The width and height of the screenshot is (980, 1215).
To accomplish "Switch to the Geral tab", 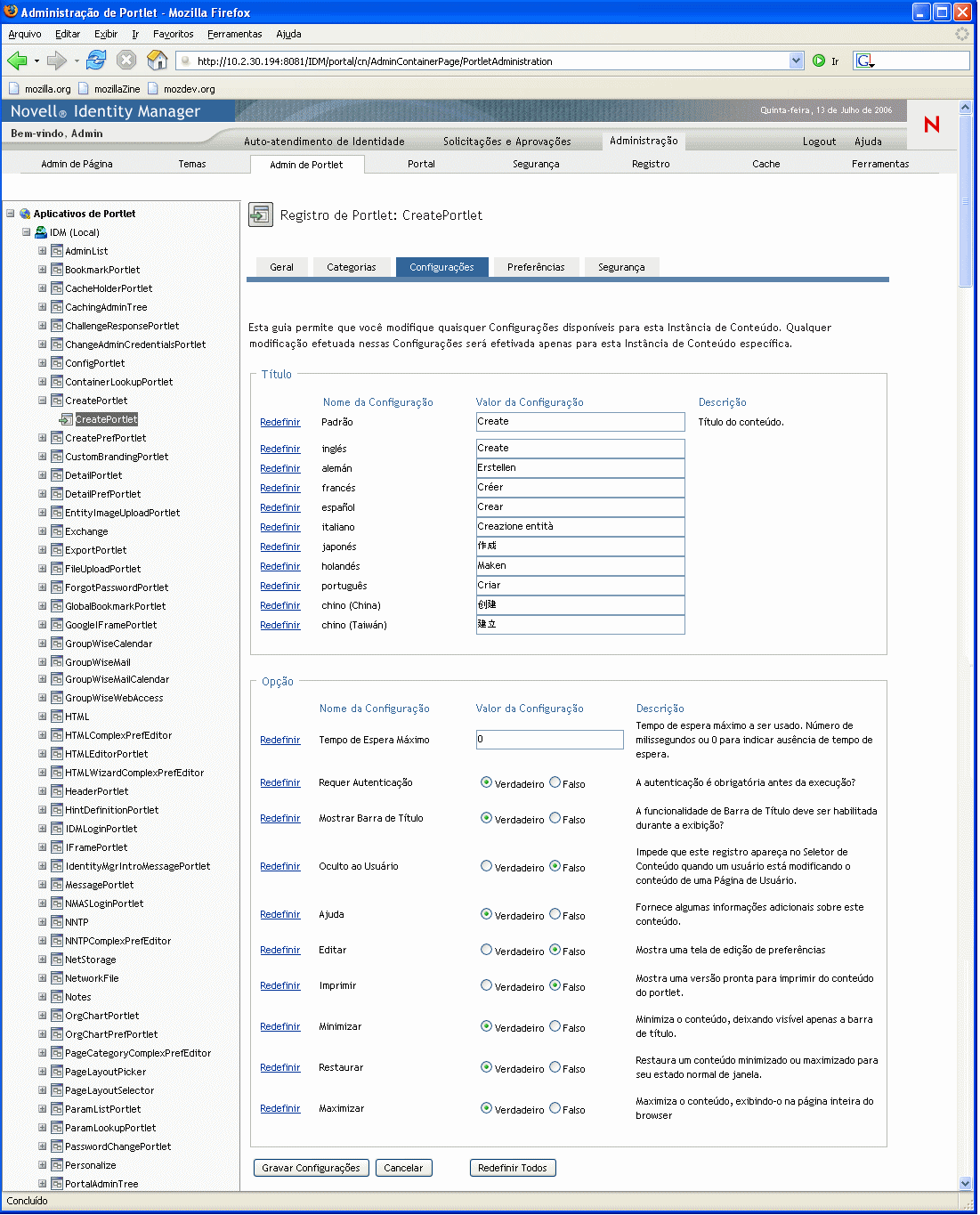I will point(282,267).
